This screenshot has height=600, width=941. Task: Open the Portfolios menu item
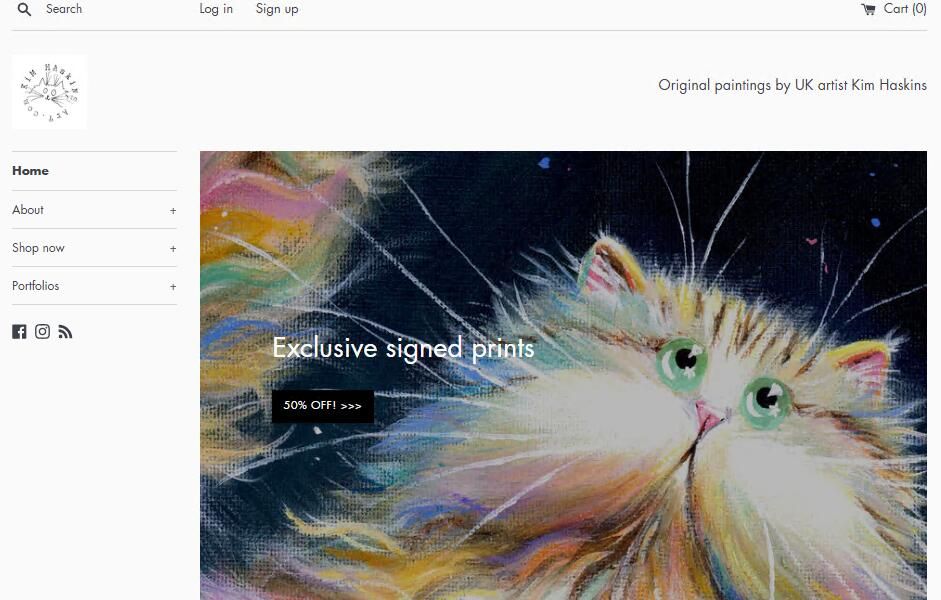(x=35, y=286)
